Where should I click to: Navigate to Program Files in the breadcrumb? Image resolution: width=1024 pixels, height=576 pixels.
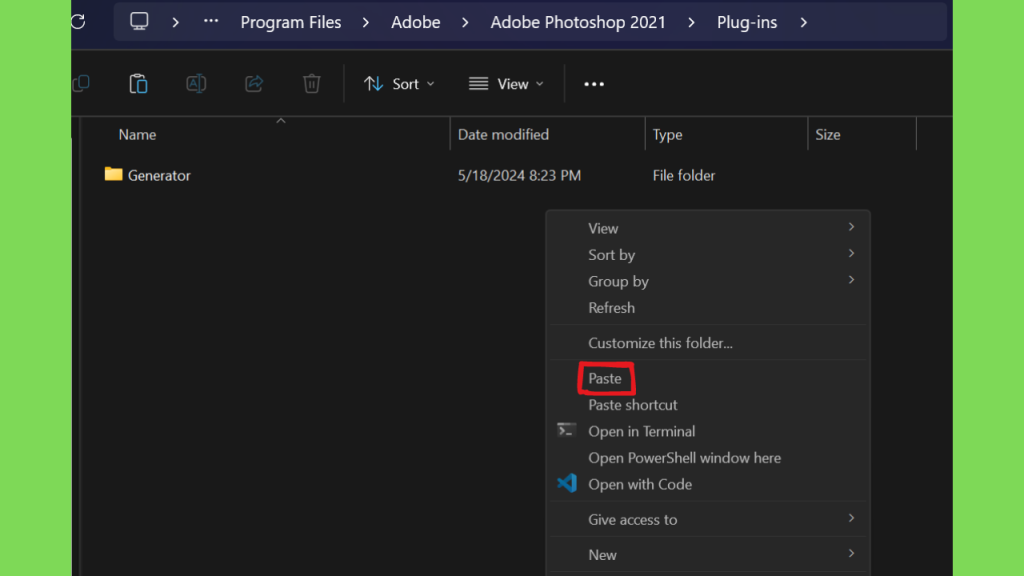pos(291,22)
